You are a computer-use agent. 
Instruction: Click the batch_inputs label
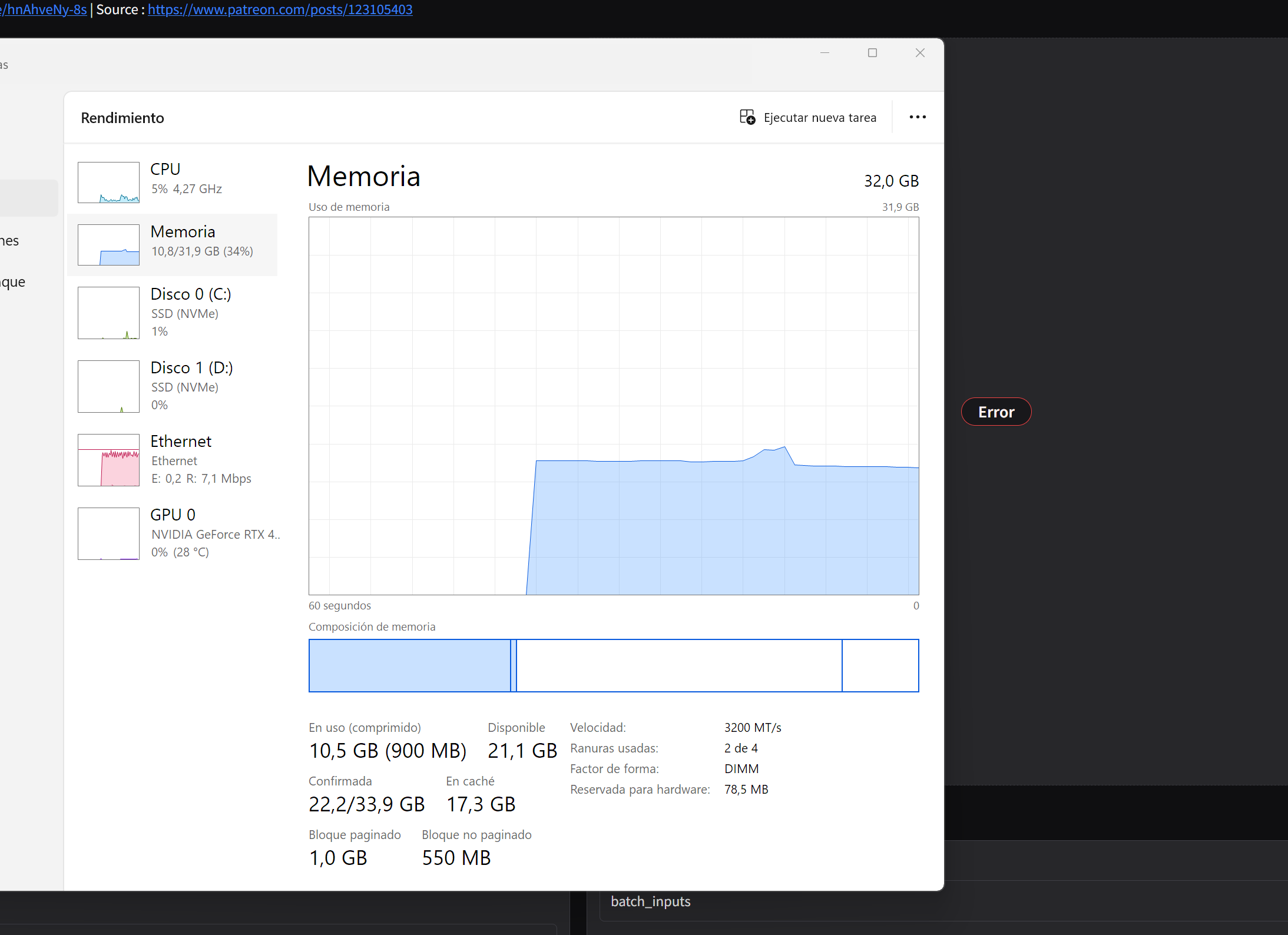coord(650,901)
